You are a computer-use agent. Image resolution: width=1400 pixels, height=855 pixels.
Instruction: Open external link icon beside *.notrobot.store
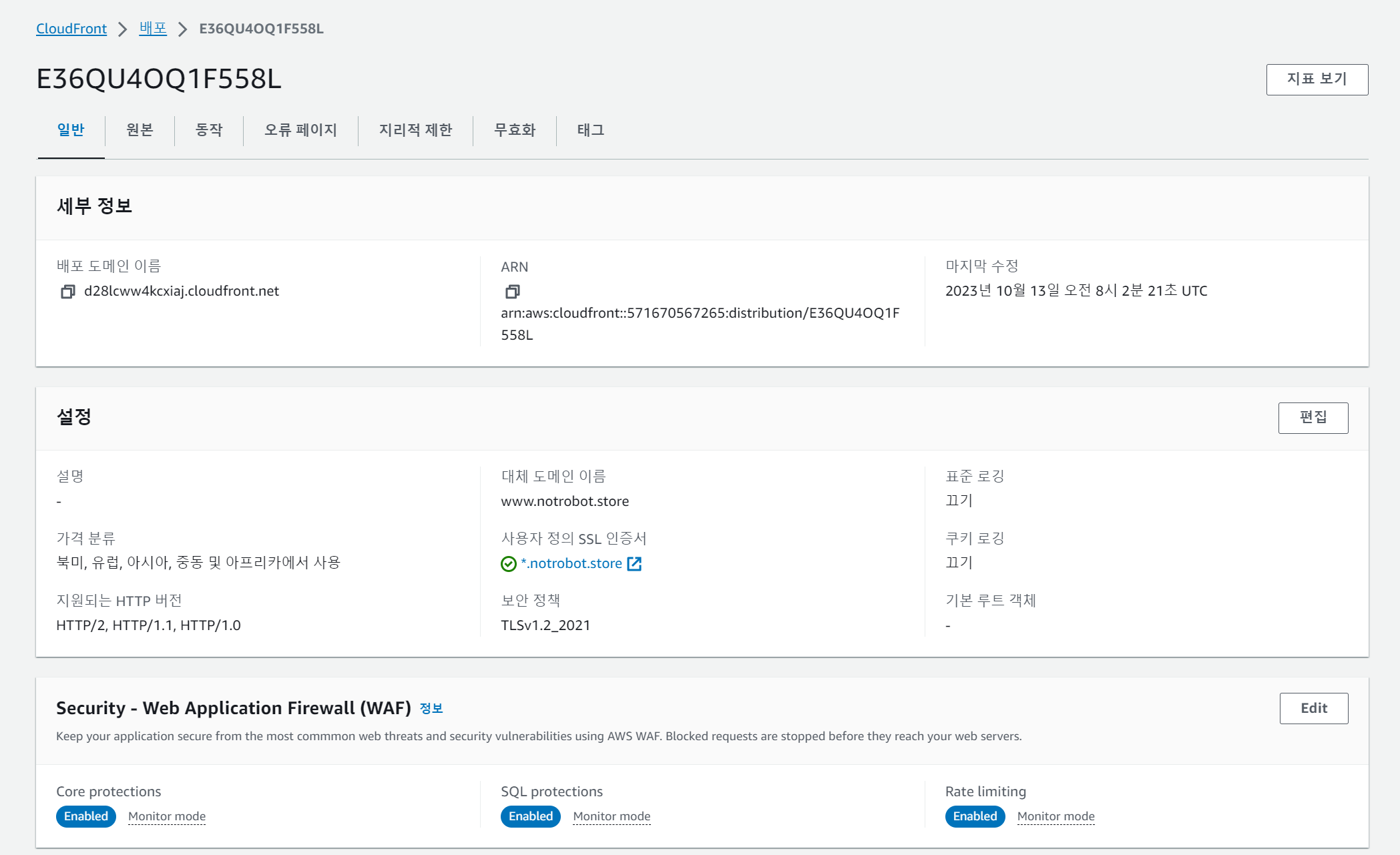tap(634, 564)
